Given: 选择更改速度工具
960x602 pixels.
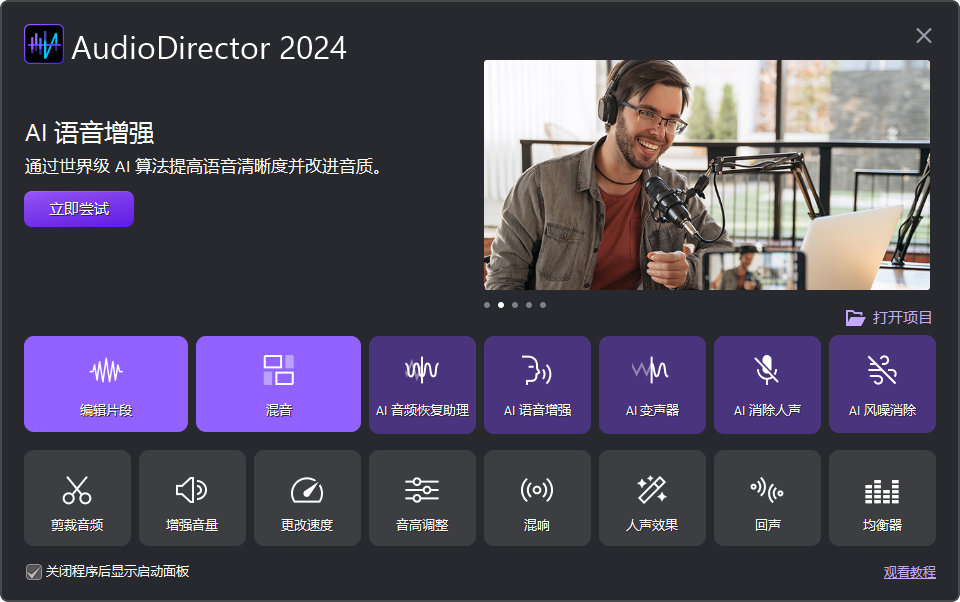Looking at the screenshot, I should click(307, 497).
